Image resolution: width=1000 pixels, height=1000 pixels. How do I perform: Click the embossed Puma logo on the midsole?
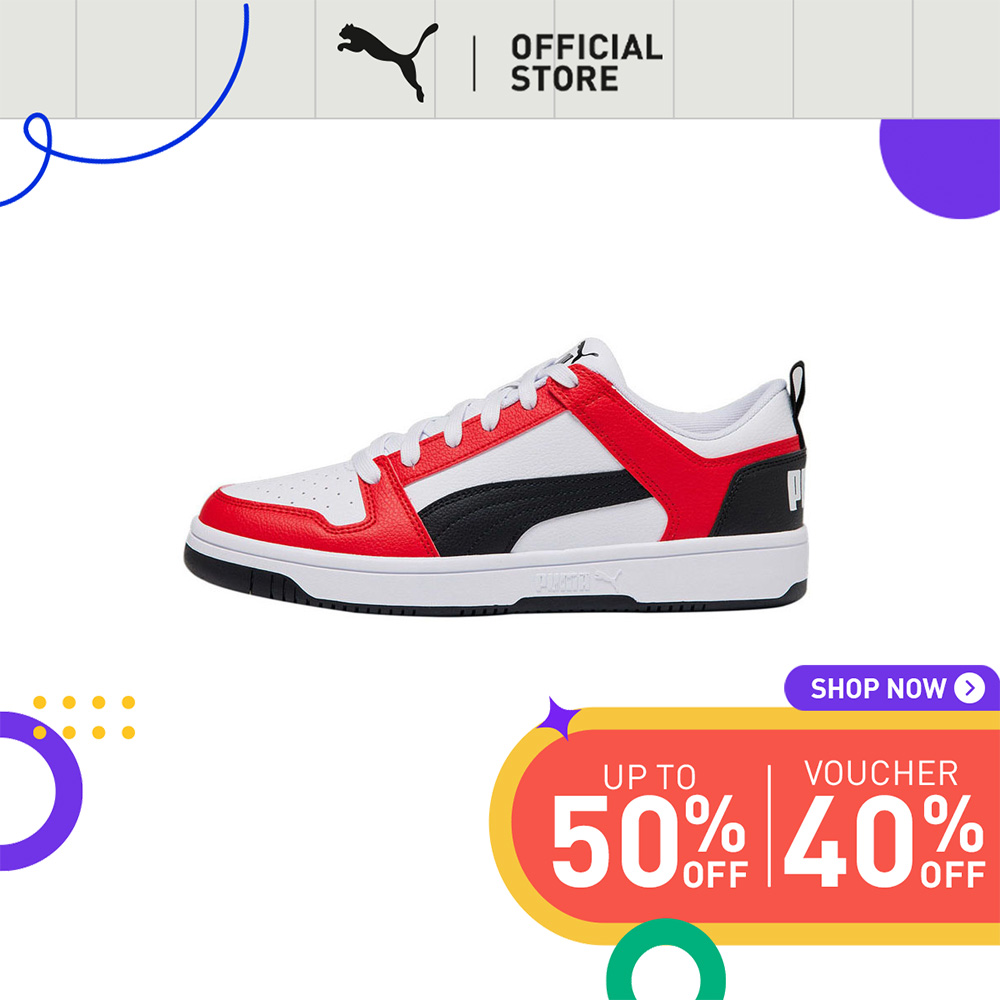click(578, 581)
